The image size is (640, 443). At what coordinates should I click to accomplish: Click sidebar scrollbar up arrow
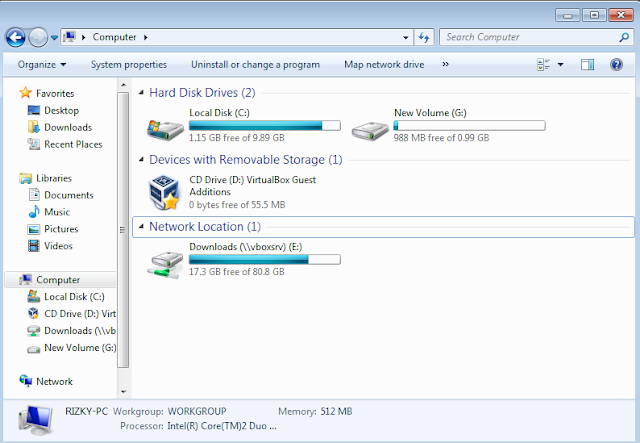tap(123, 85)
